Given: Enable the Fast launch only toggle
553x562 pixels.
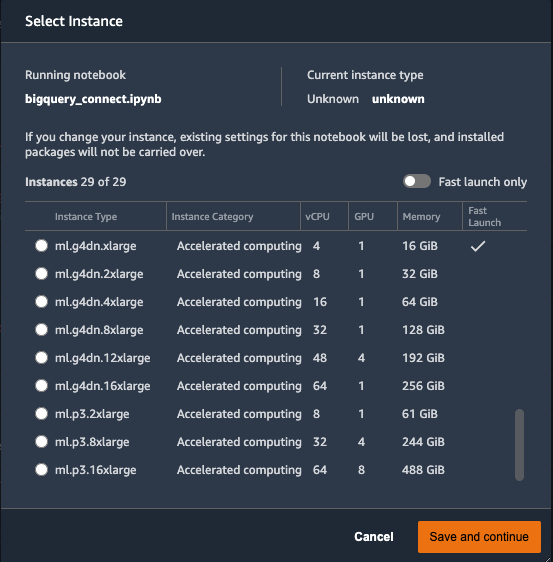Looking at the screenshot, I should click(x=417, y=181).
